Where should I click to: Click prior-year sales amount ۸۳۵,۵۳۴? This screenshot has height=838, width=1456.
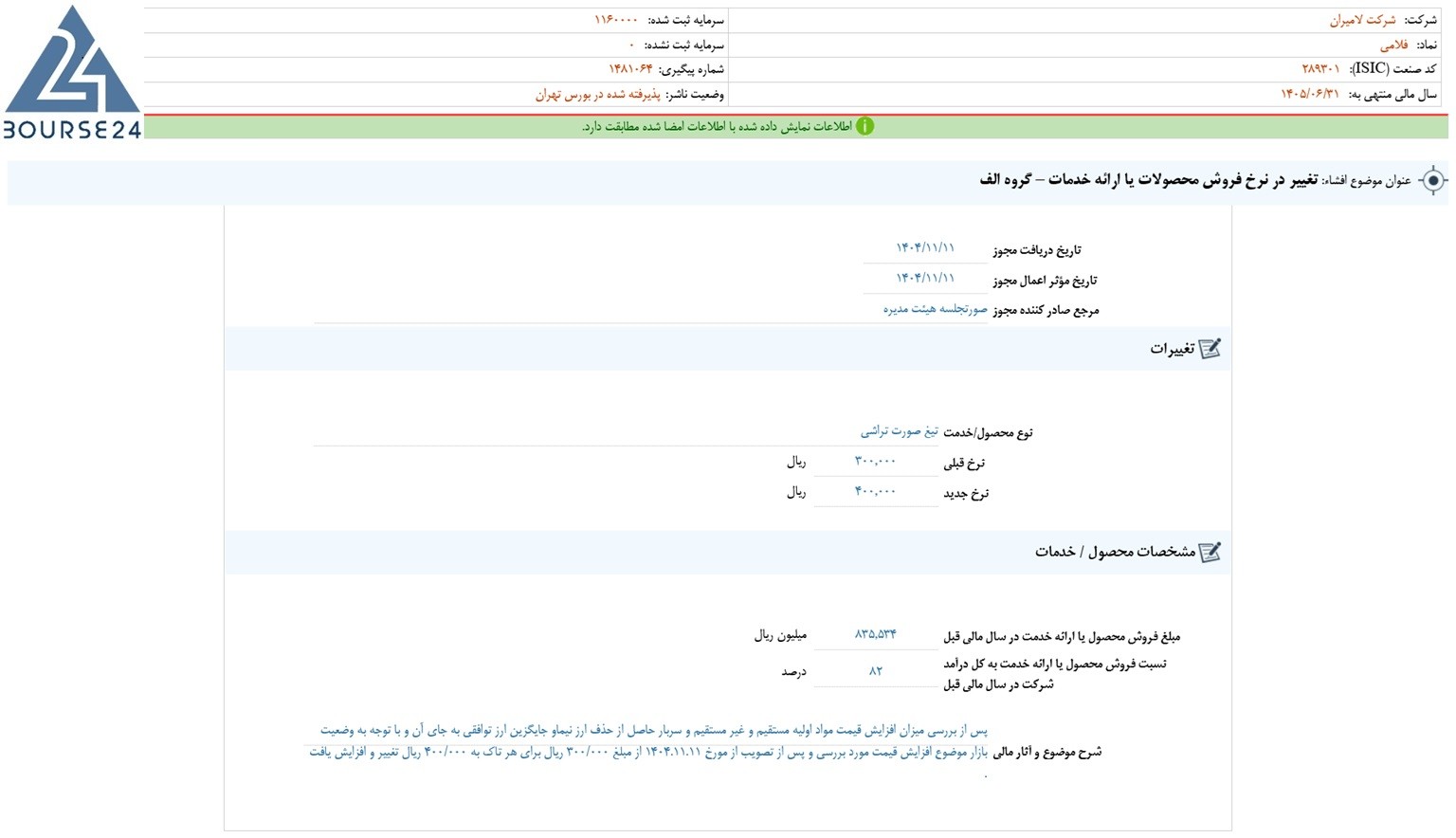(875, 634)
